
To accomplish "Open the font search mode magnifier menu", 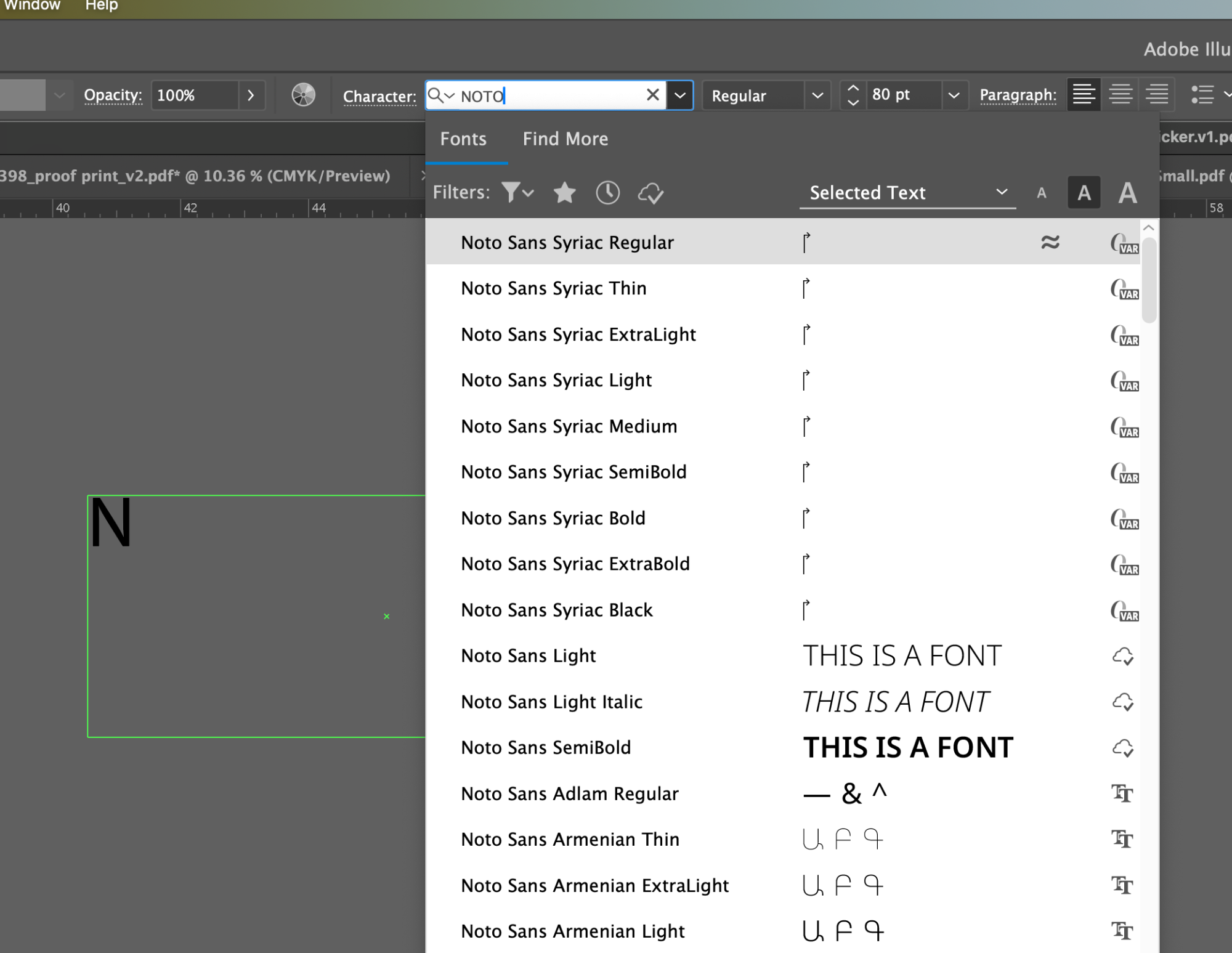I will pos(440,95).
